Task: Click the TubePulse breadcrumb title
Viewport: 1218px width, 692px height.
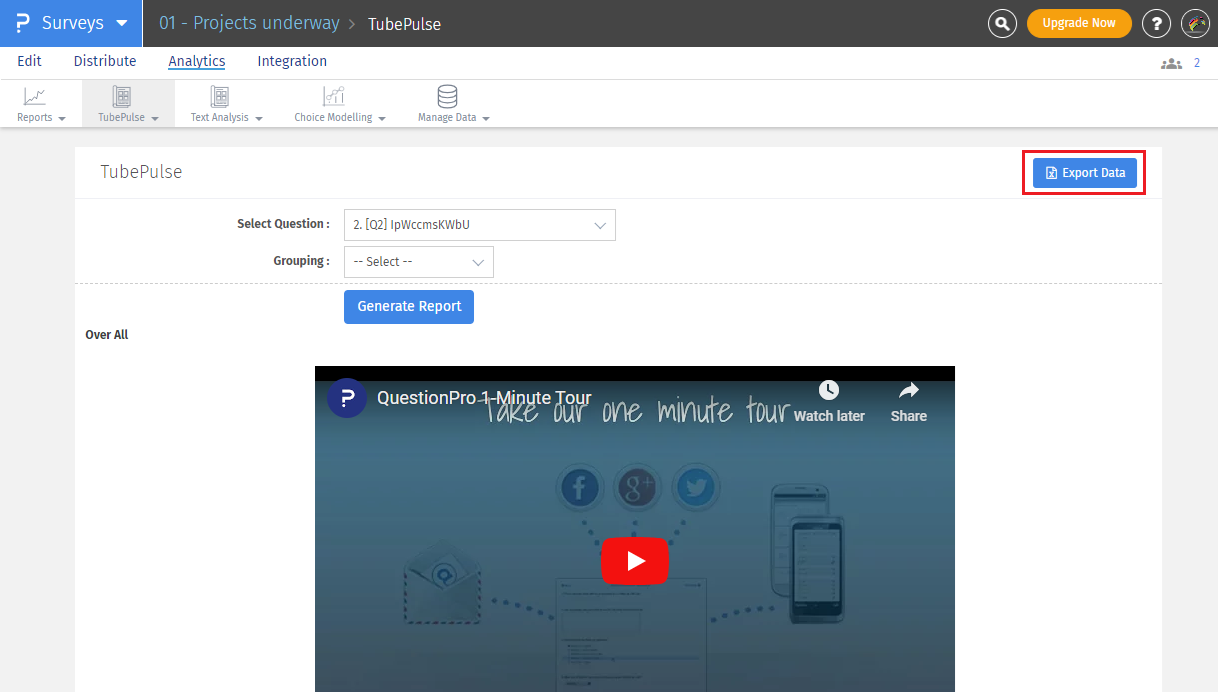Action: 404,23
